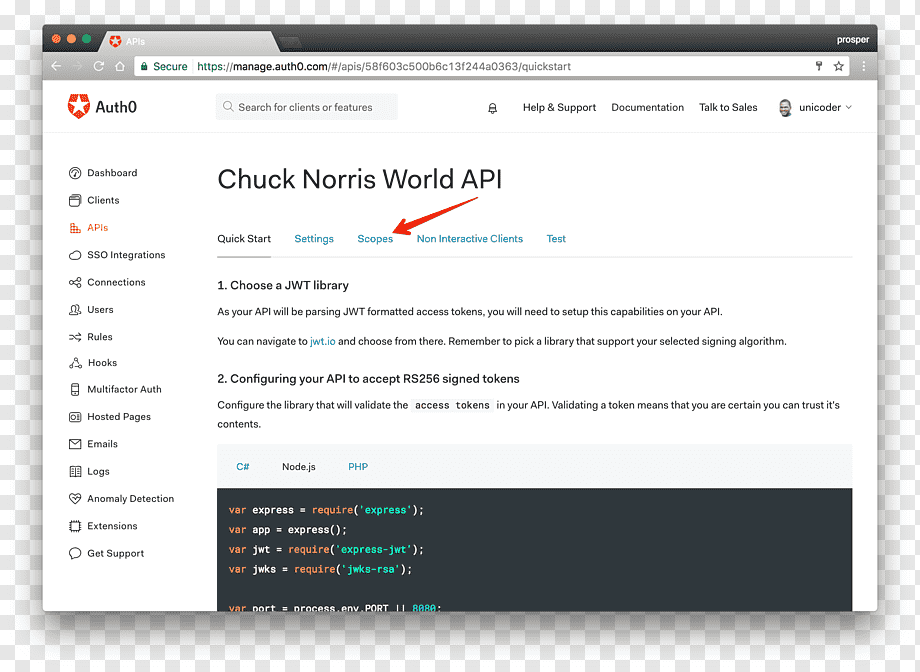Image resolution: width=920 pixels, height=672 pixels.
Task: Click the browser reload icon
Action: pos(99,66)
